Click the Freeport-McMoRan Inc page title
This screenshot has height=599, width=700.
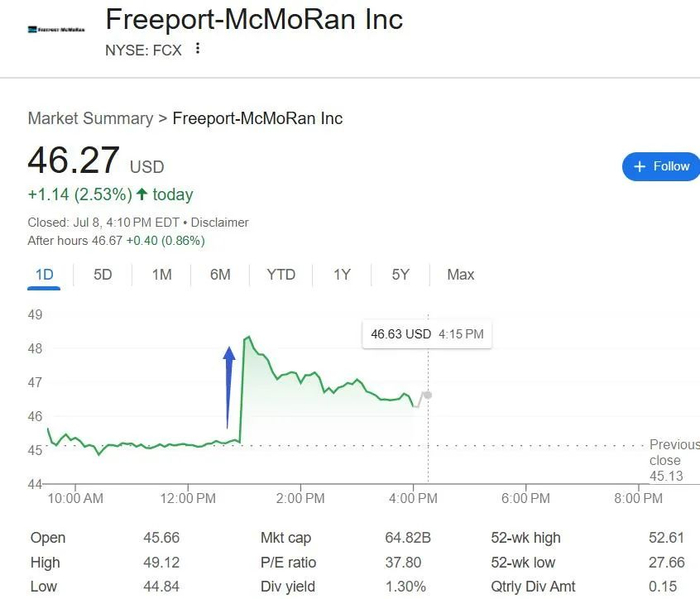pos(254,19)
